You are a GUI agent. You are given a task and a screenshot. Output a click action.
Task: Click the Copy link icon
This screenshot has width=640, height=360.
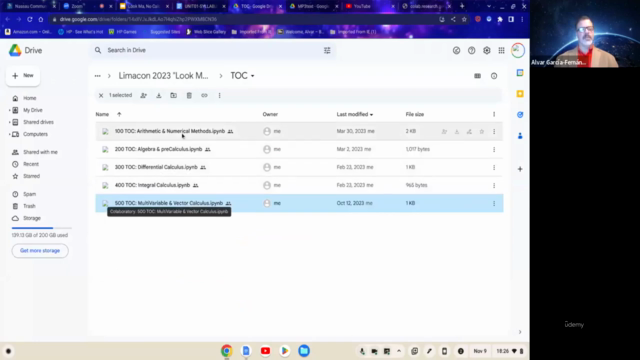click(204, 96)
